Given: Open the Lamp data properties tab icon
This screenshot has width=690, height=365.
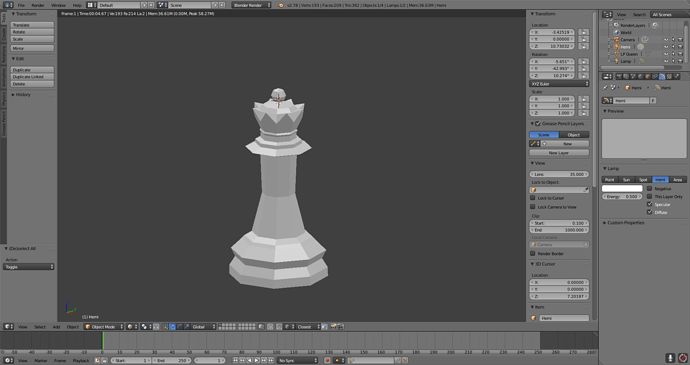Looking at the screenshot, I should [662, 77].
